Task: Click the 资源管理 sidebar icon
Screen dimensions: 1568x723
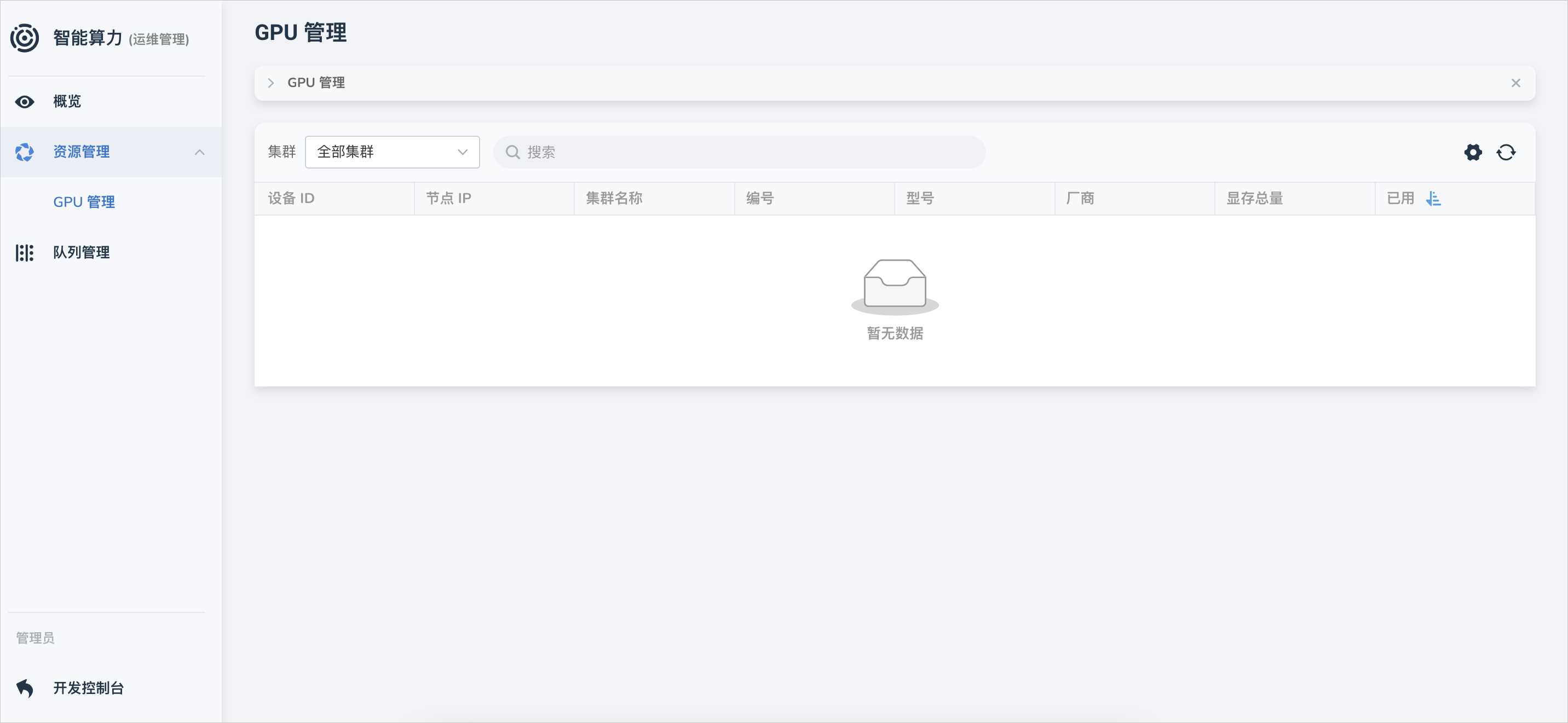Action: click(24, 152)
